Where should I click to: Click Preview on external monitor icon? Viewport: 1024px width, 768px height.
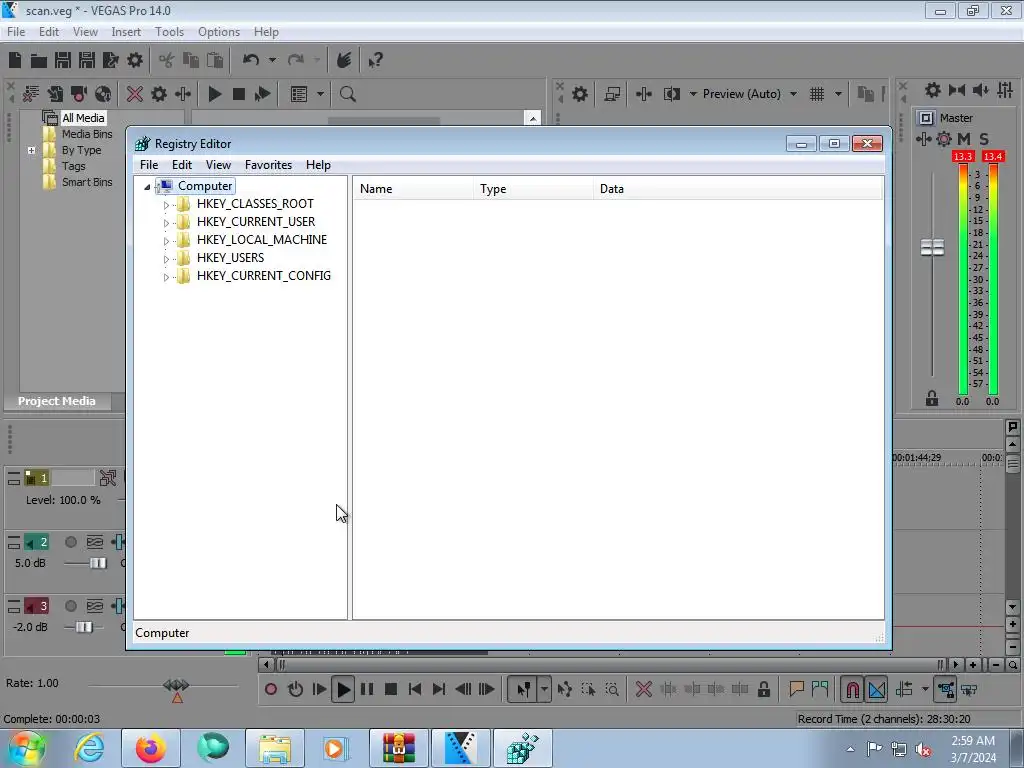click(x=613, y=94)
